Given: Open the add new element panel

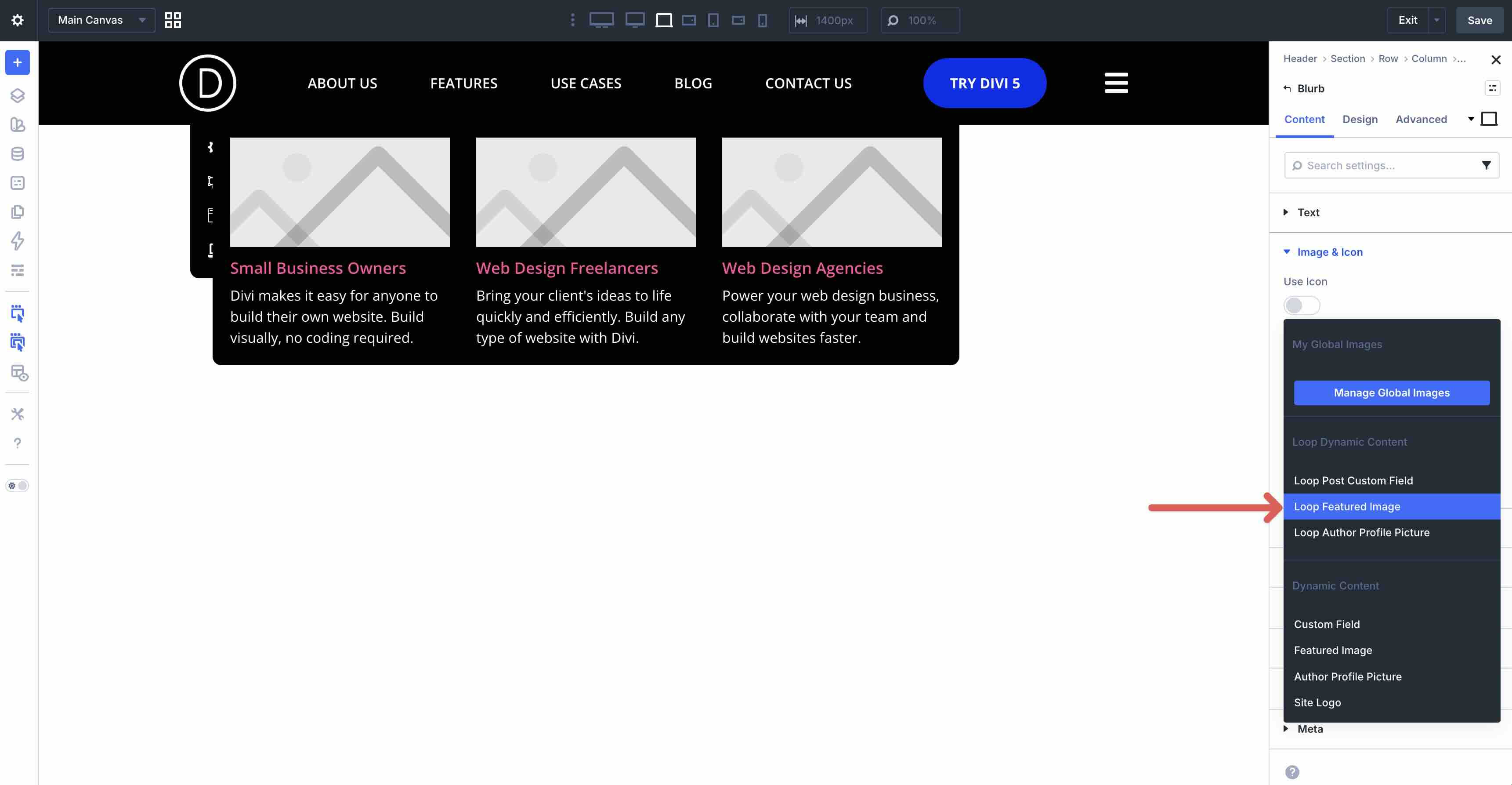Looking at the screenshot, I should (17, 62).
